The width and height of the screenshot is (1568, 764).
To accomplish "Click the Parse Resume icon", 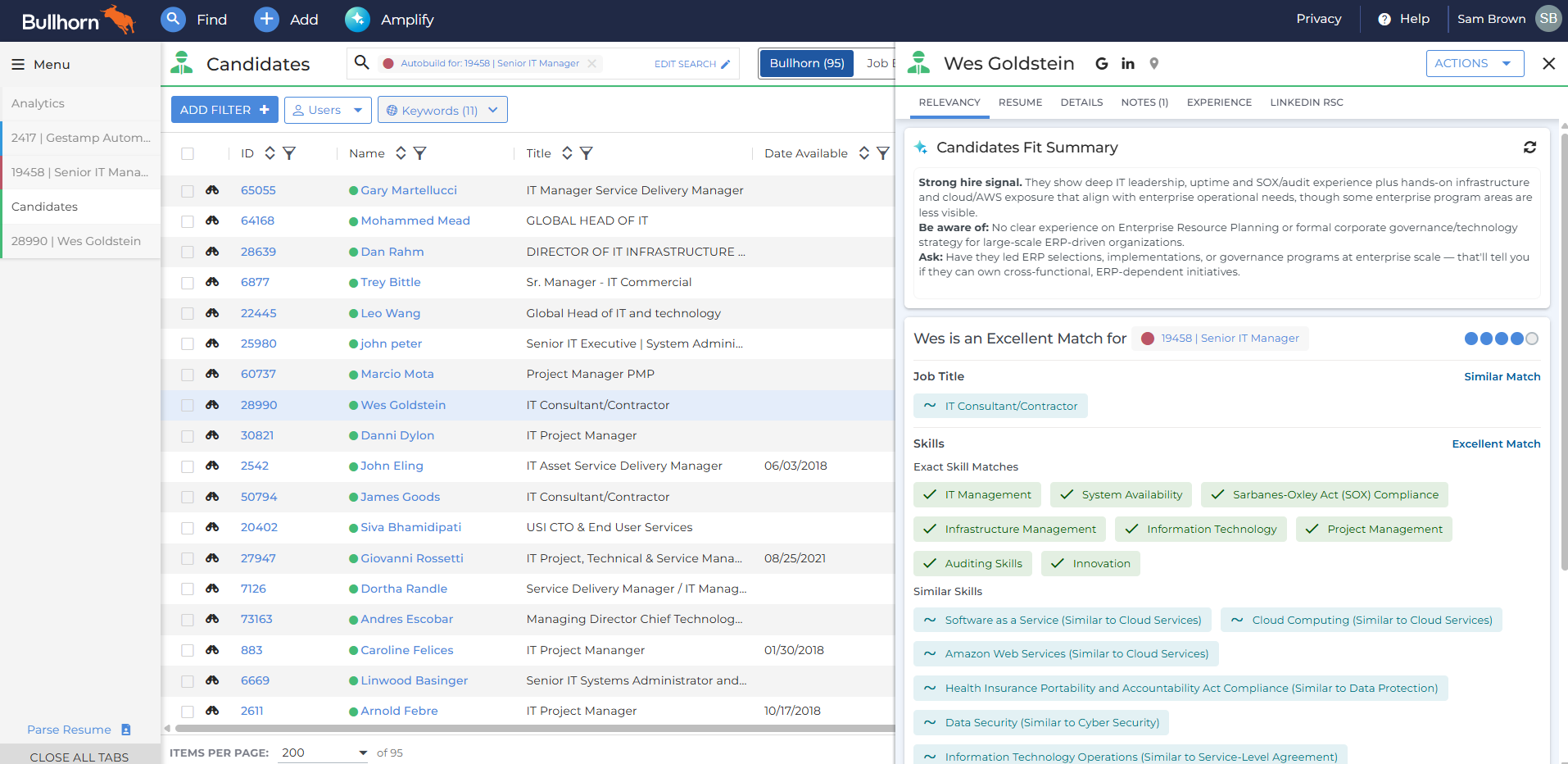I will pos(126,730).
